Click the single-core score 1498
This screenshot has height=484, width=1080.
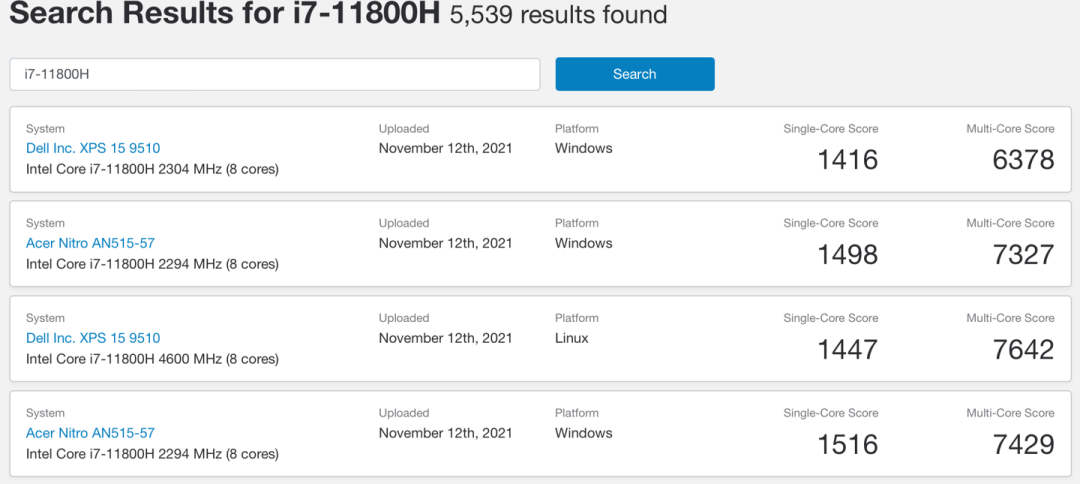coord(847,255)
